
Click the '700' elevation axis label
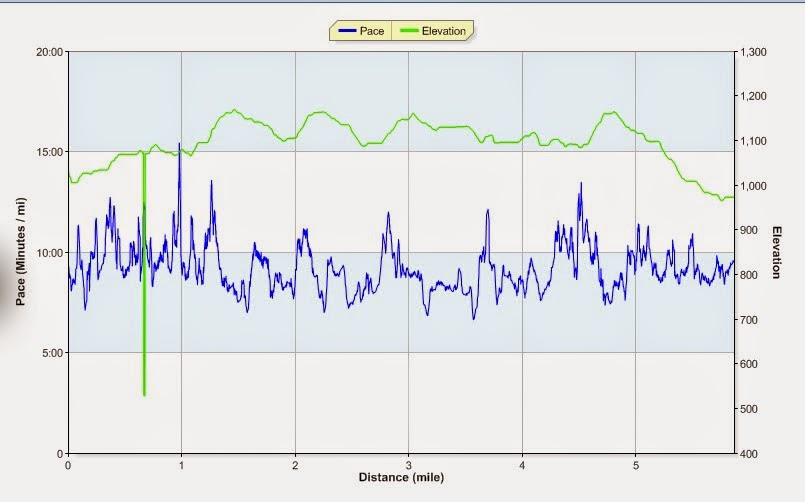750,320
